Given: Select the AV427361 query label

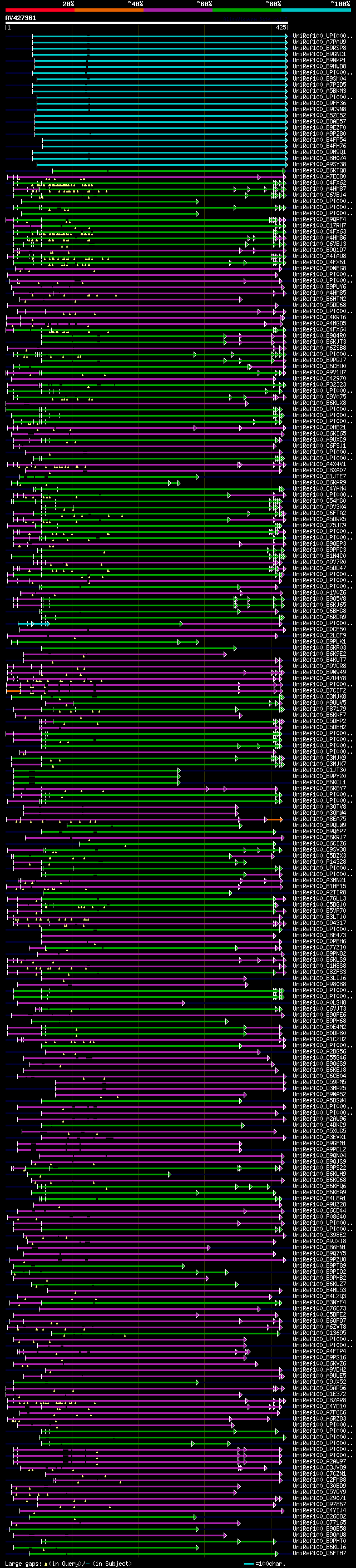Looking at the screenshot, I should coord(21,18).
